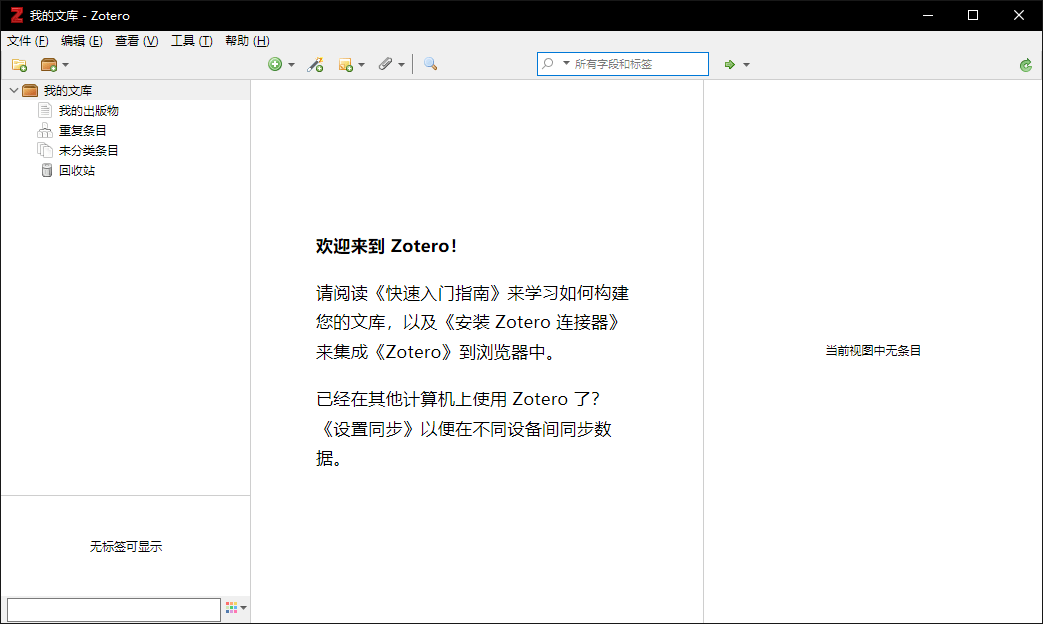Open the 文件 menu

coord(27,41)
